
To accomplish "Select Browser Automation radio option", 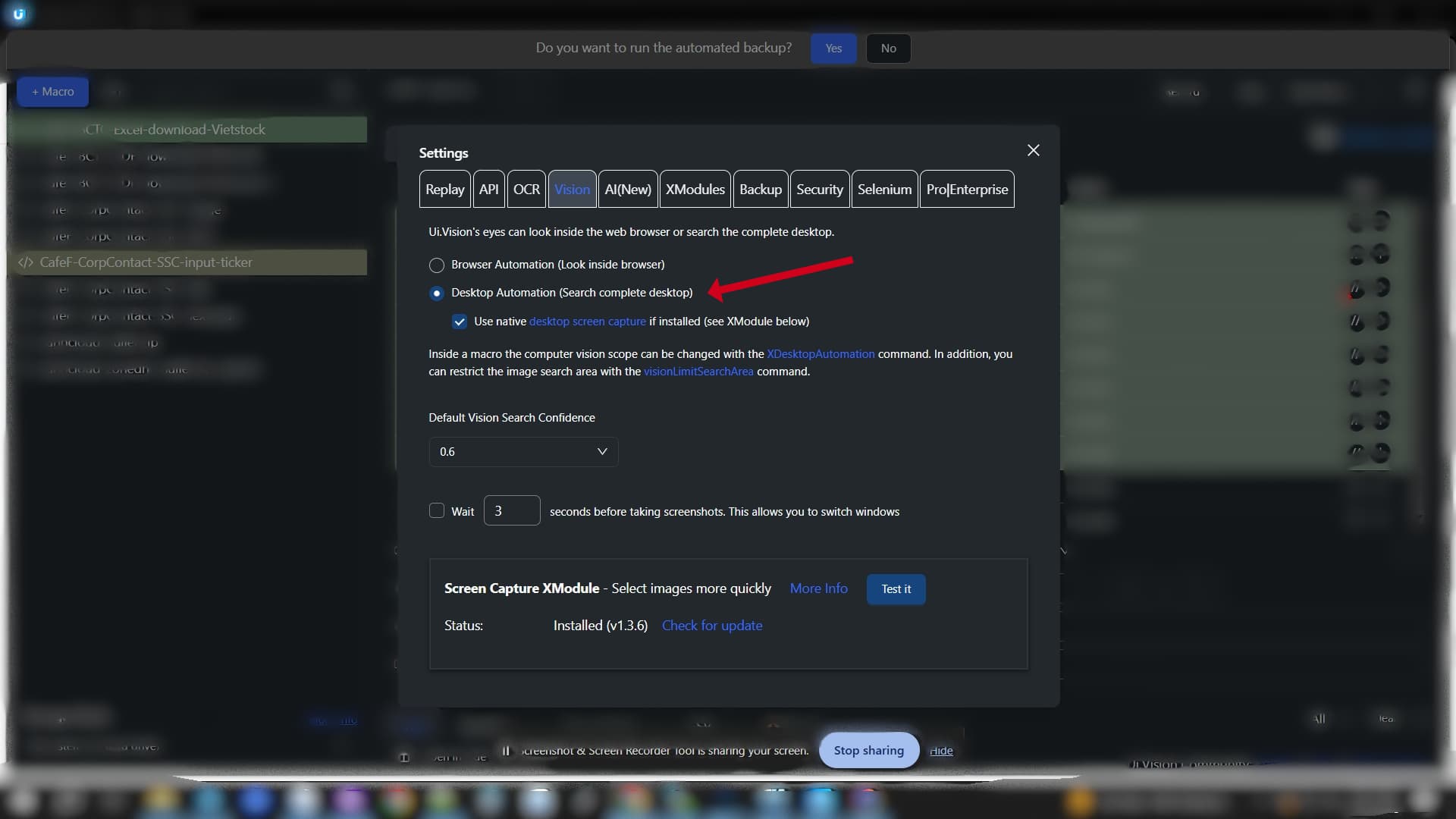I will click(x=436, y=265).
